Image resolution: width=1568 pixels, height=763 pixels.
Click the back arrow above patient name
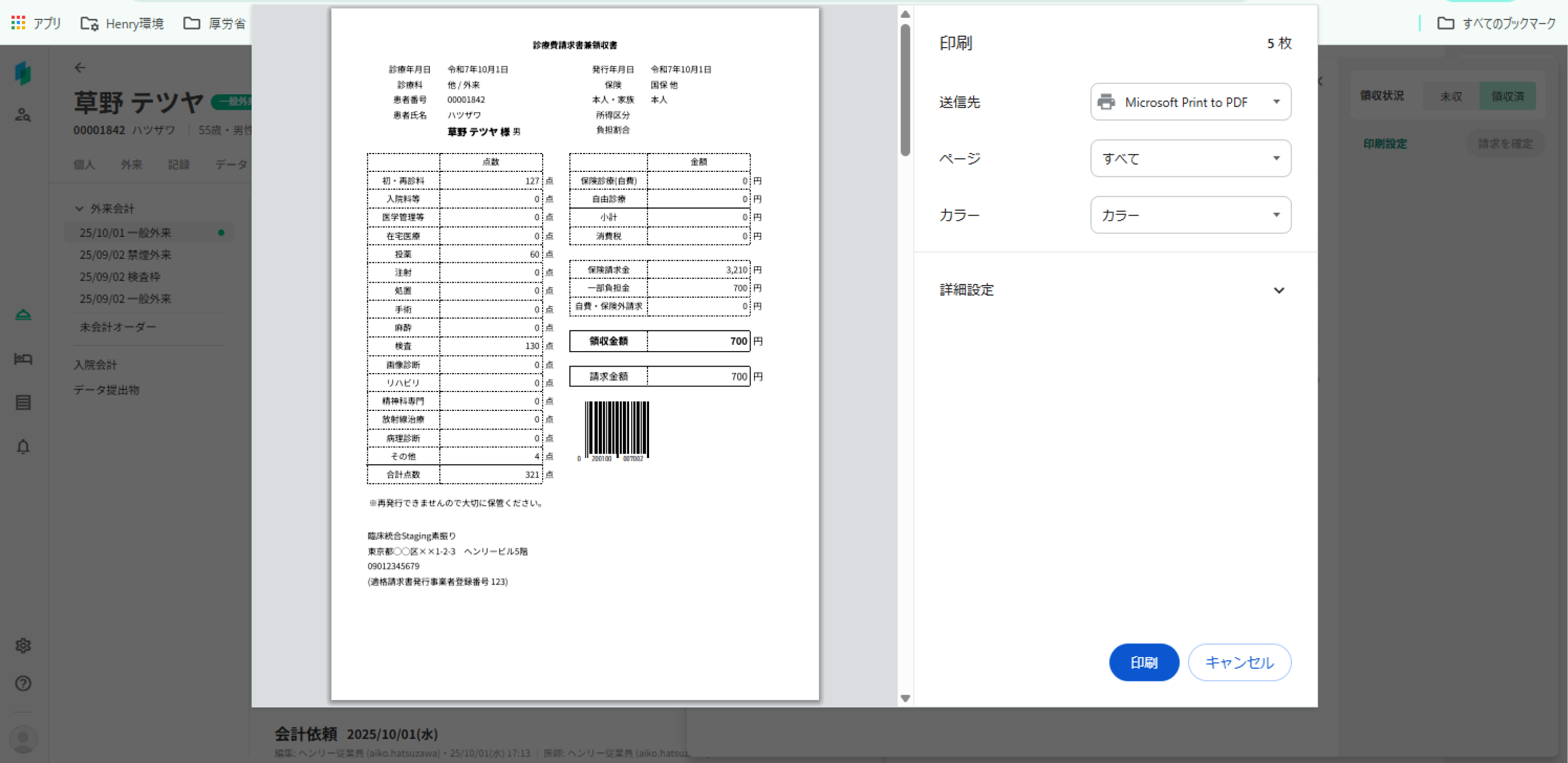pyautogui.click(x=80, y=68)
